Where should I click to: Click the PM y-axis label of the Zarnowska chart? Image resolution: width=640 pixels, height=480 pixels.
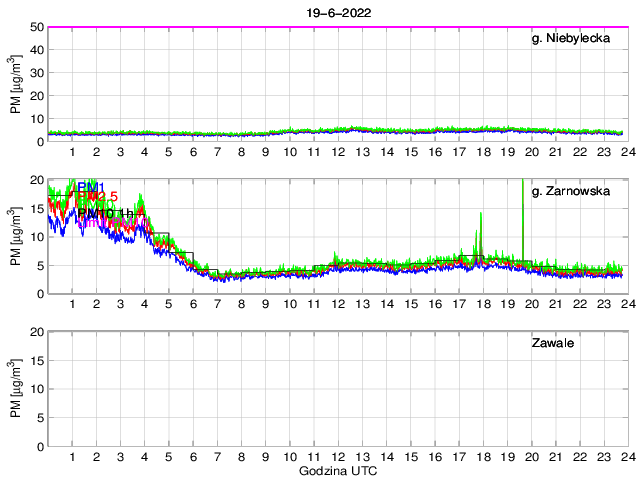tap(16, 236)
